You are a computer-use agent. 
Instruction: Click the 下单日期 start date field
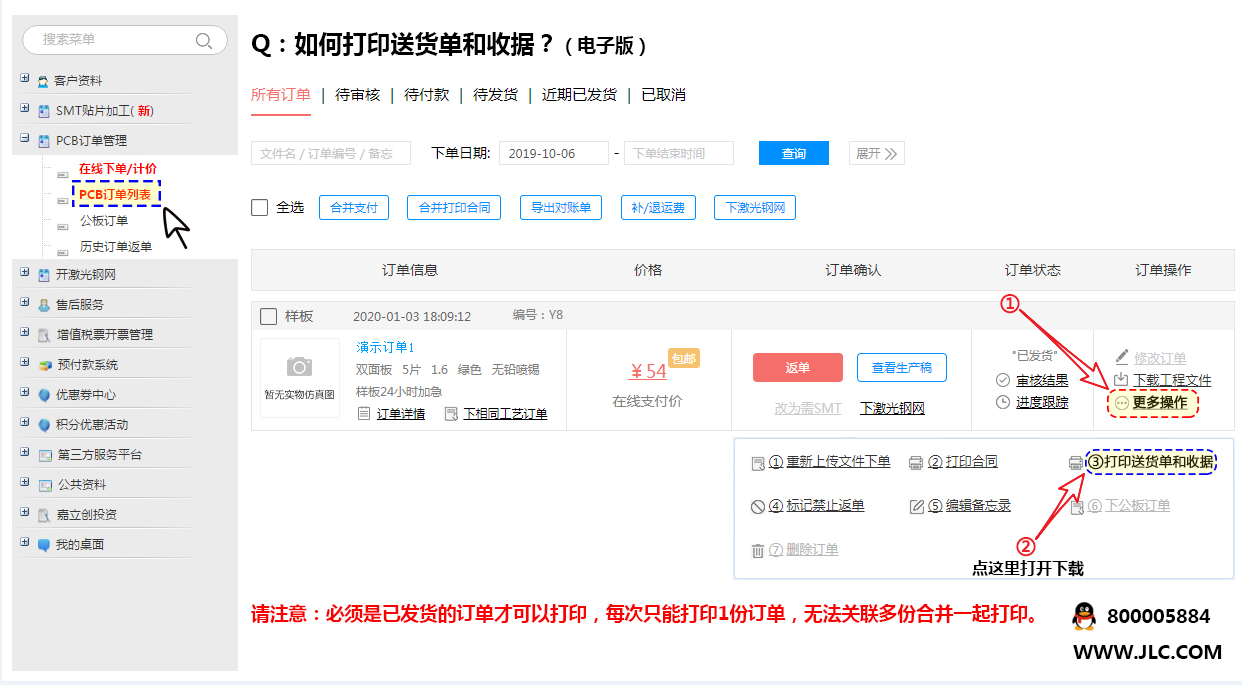[x=553, y=153]
